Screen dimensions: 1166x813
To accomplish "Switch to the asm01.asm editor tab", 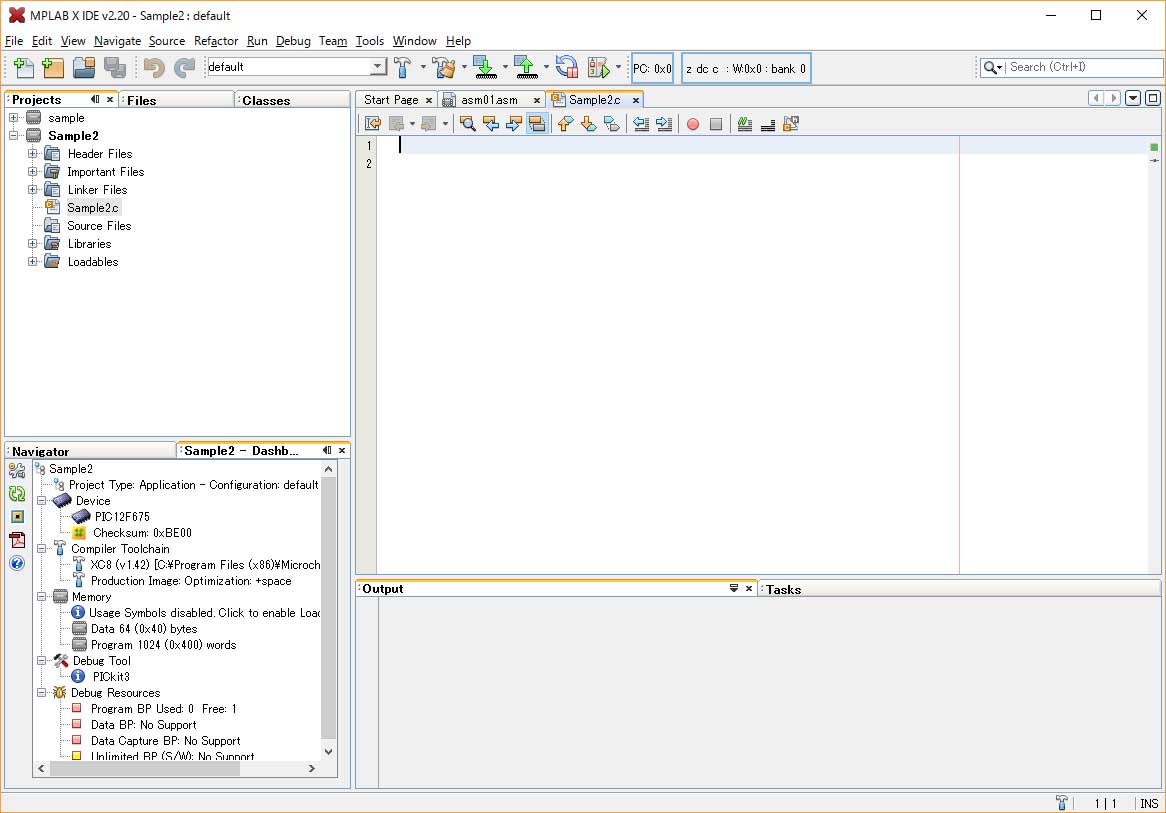I will pyautogui.click(x=489, y=100).
